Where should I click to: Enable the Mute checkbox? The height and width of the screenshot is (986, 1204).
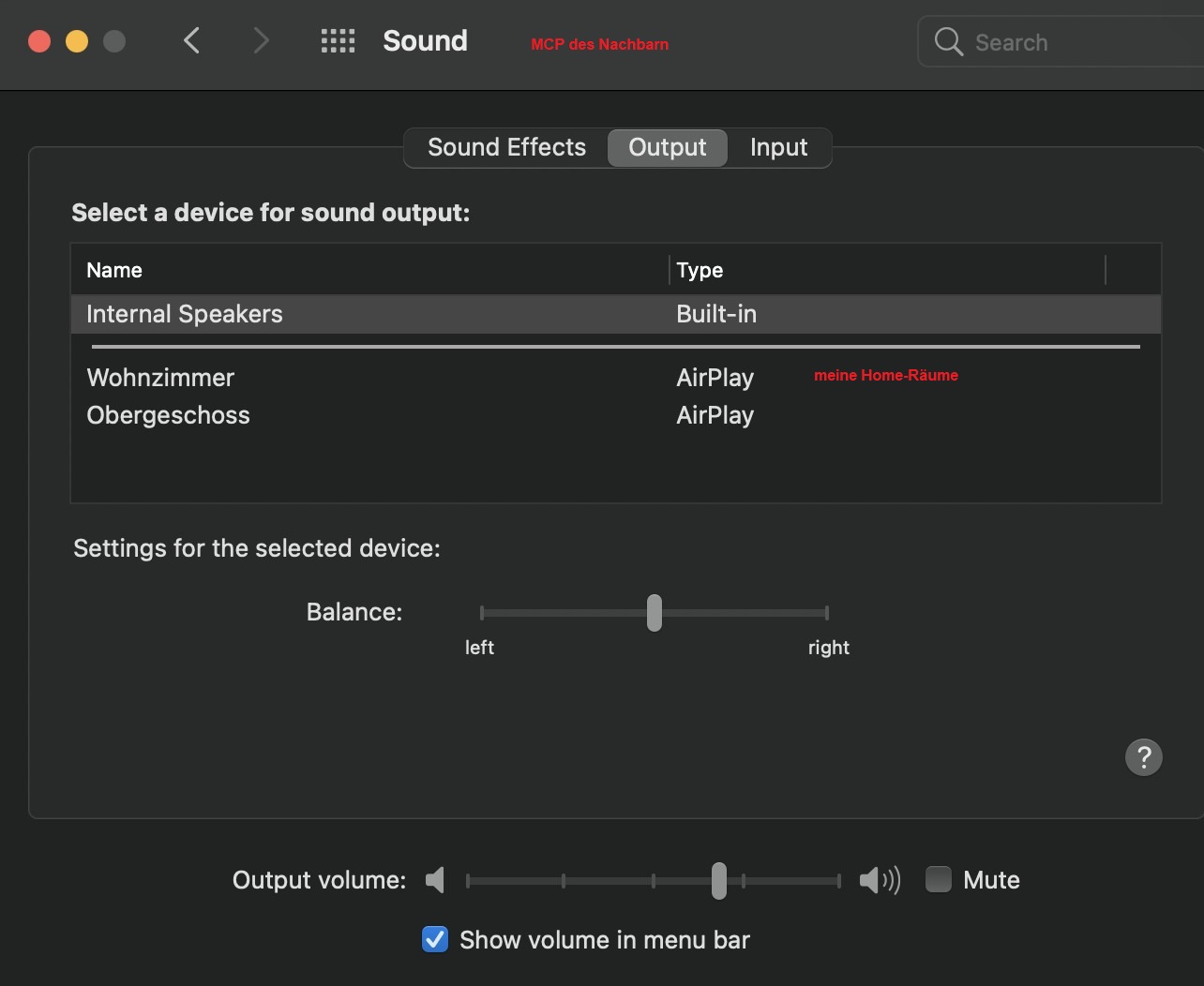939,879
